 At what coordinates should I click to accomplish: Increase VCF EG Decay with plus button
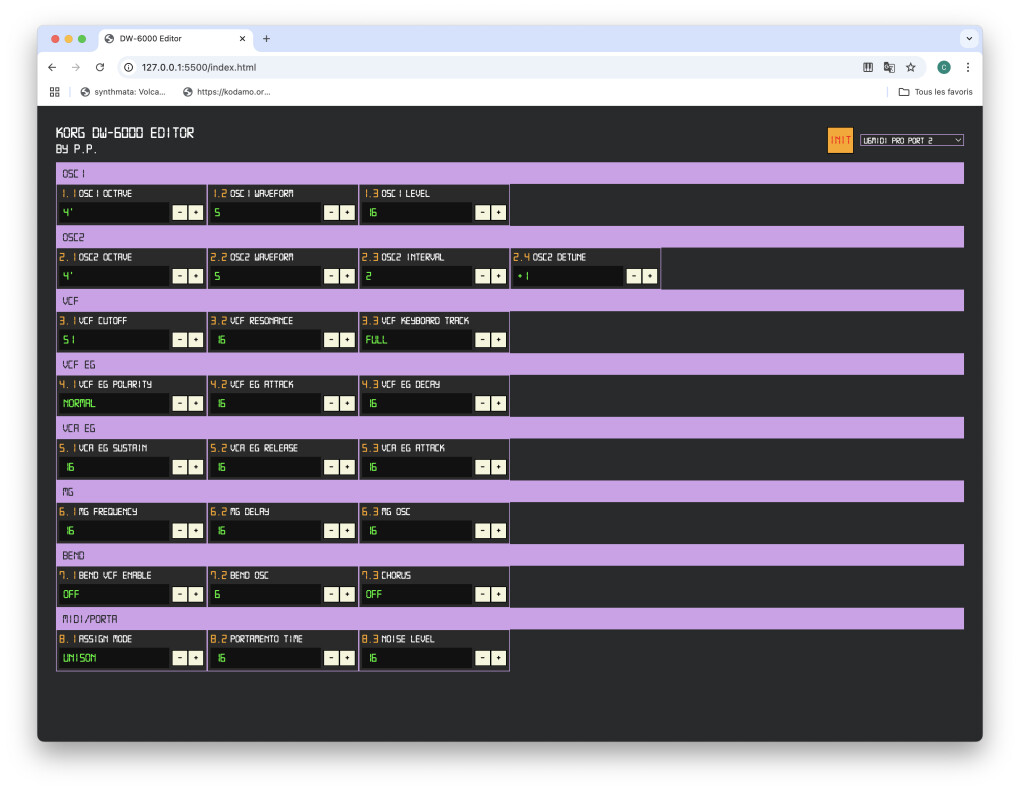[499, 403]
